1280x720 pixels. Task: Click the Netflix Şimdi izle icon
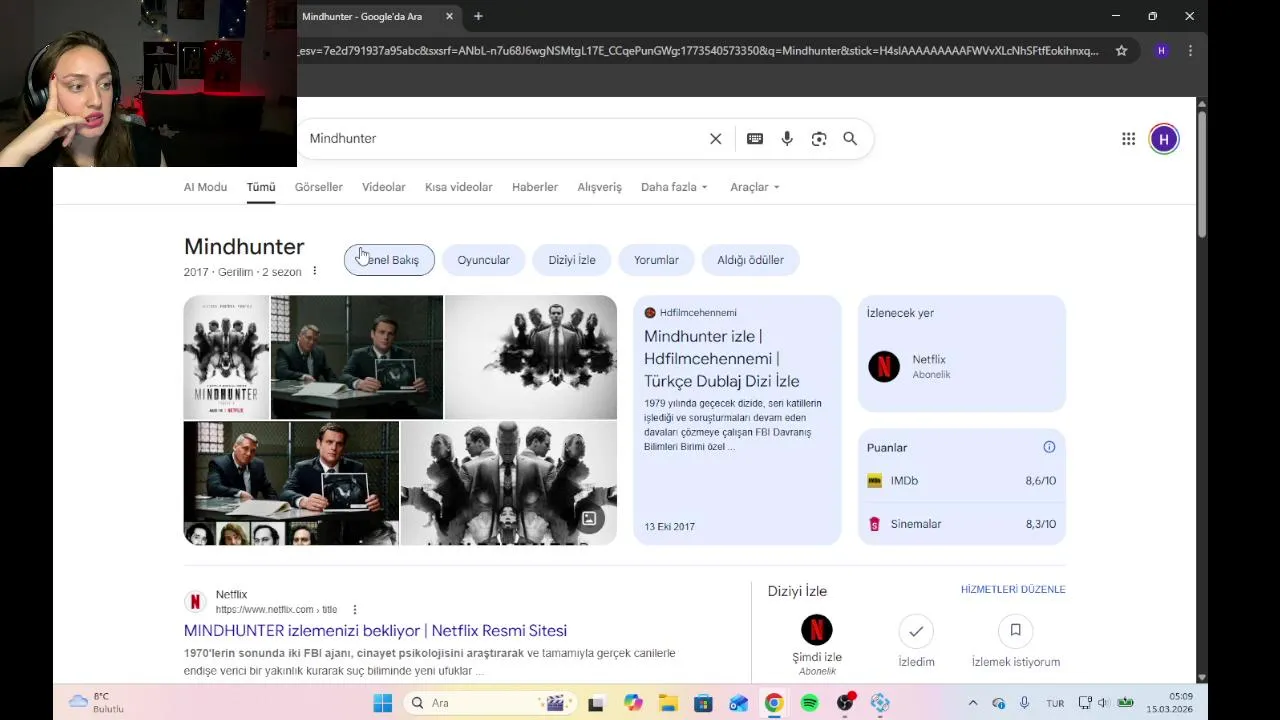[x=817, y=630]
